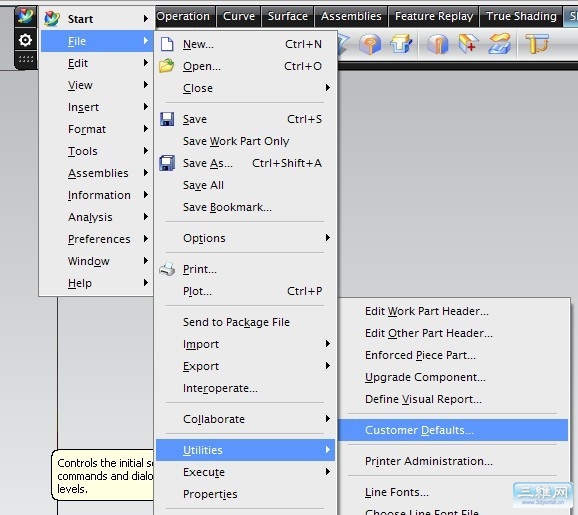The height and width of the screenshot is (515, 578).
Task: Choose Save in File menu
Action: [245, 119]
